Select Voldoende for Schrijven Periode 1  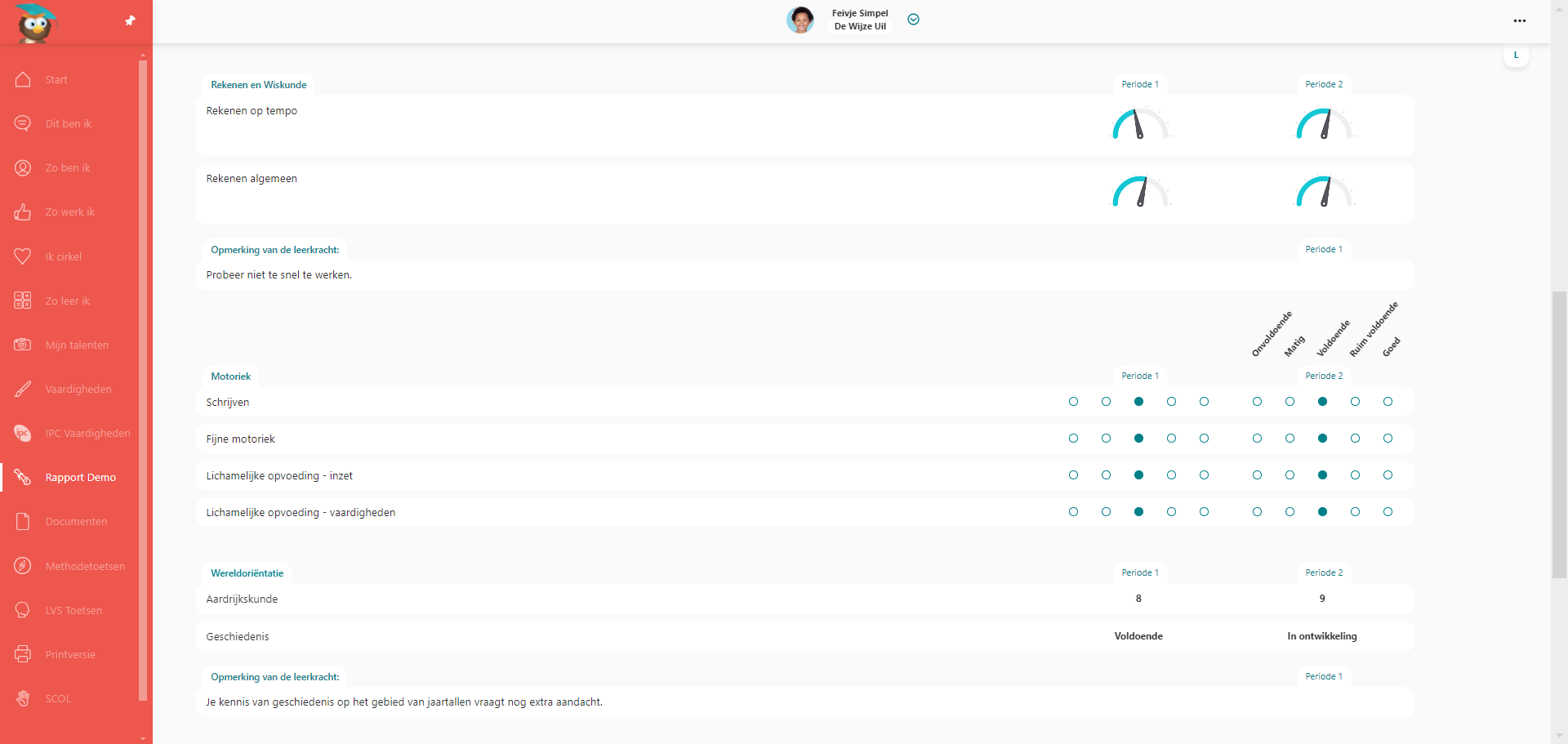click(x=1138, y=402)
